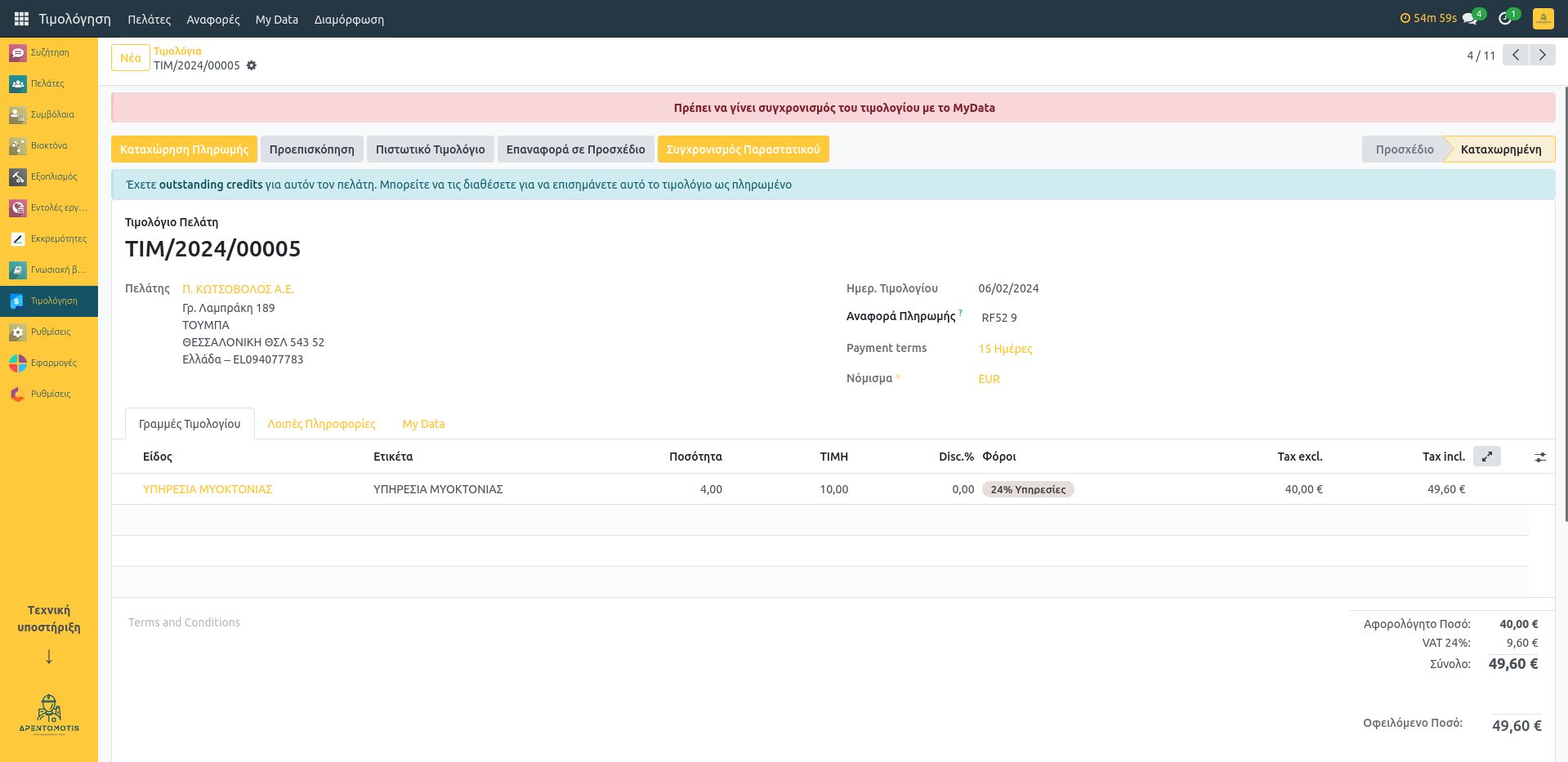Image resolution: width=1568 pixels, height=762 pixels.
Task: Open product ΥΠΗΡΕΣΙΑ ΜΥΟΚΤΟΝΙΑΣ link
Action: click(208, 489)
